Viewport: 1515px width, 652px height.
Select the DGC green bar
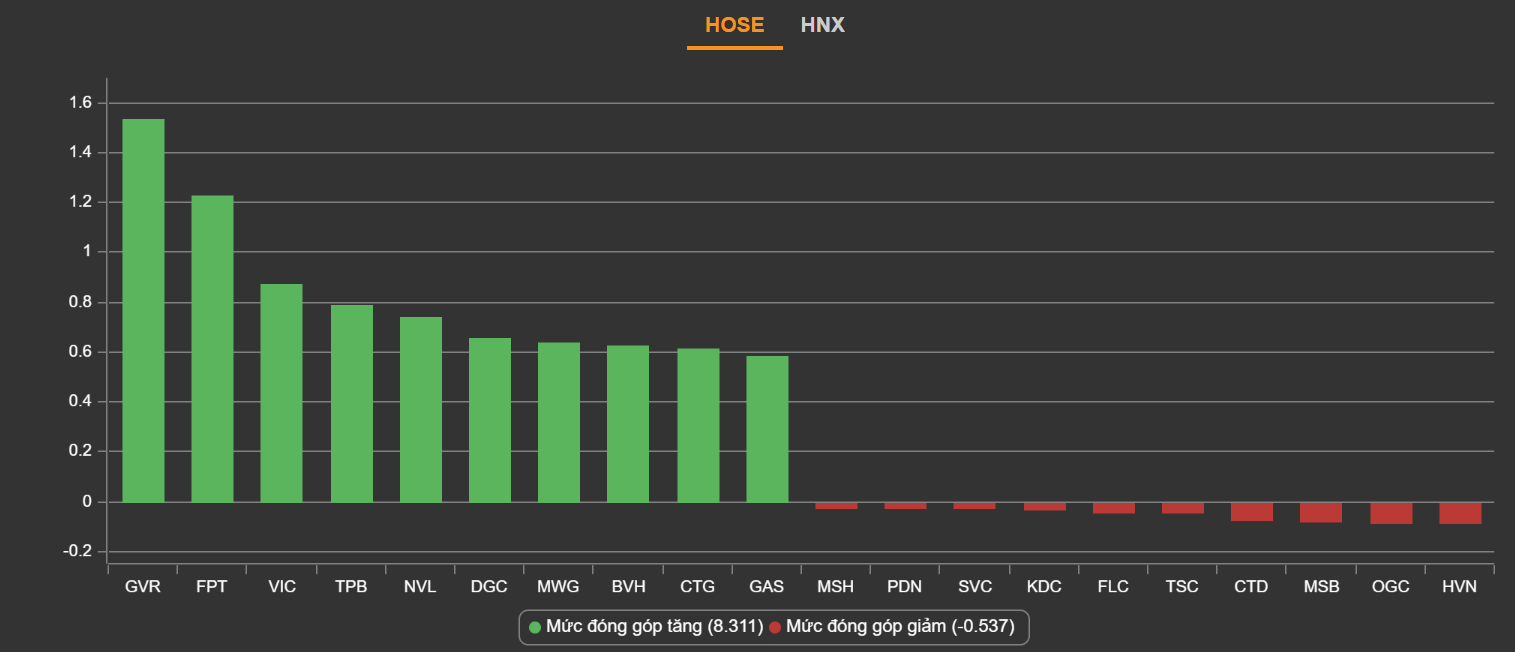[x=490, y=420]
